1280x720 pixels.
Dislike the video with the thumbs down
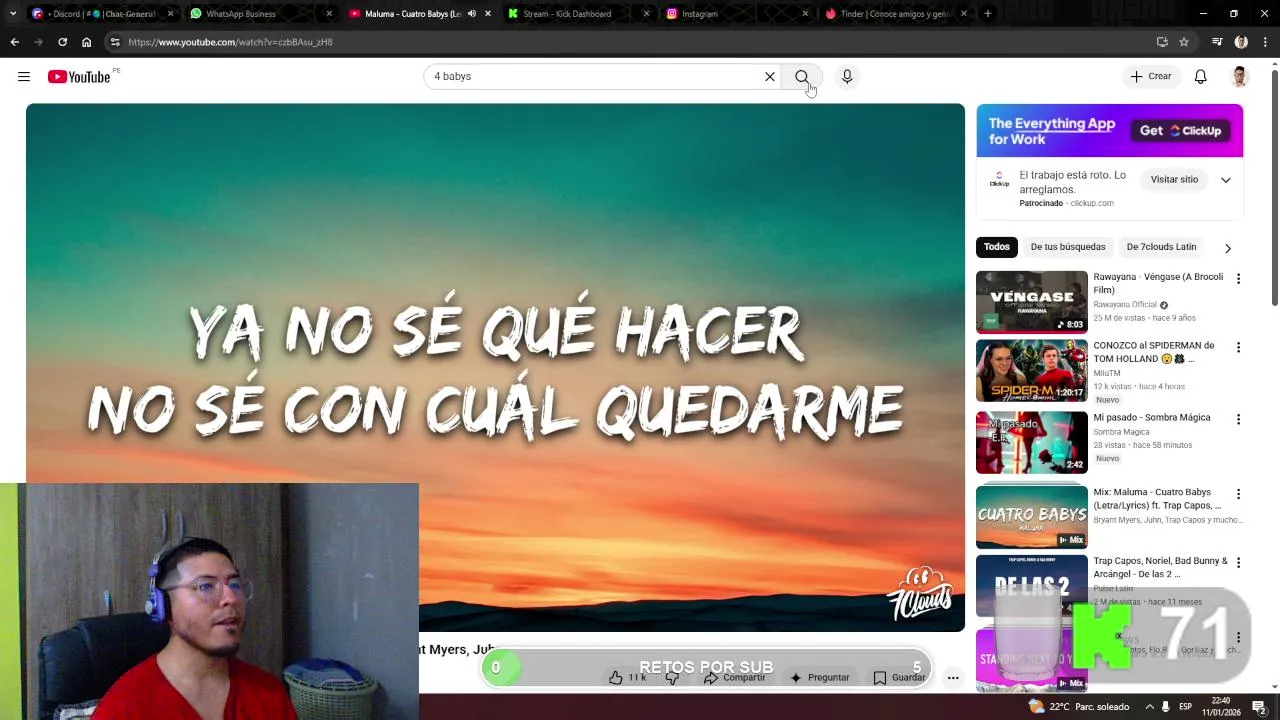point(672,678)
